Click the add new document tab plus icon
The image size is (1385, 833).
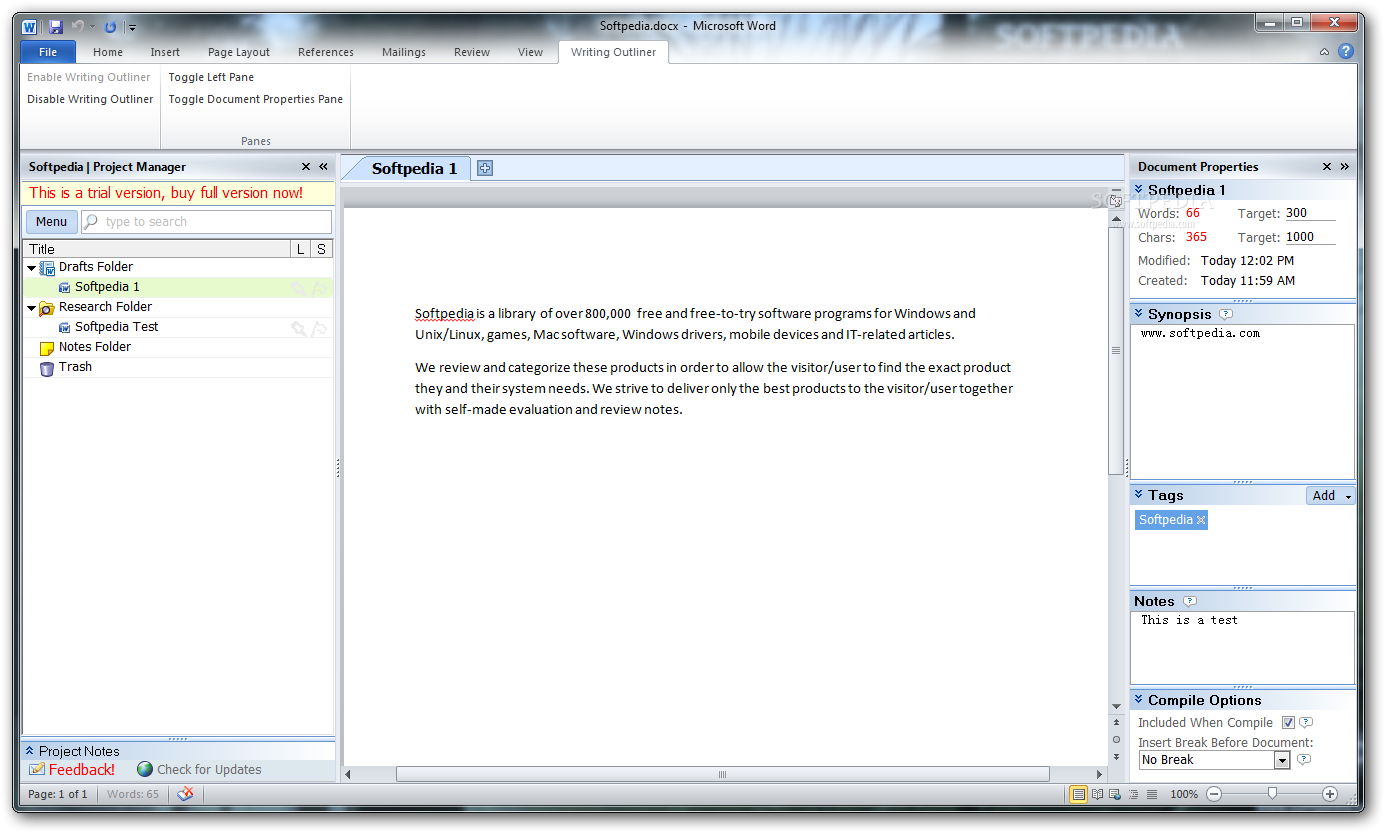coord(485,168)
